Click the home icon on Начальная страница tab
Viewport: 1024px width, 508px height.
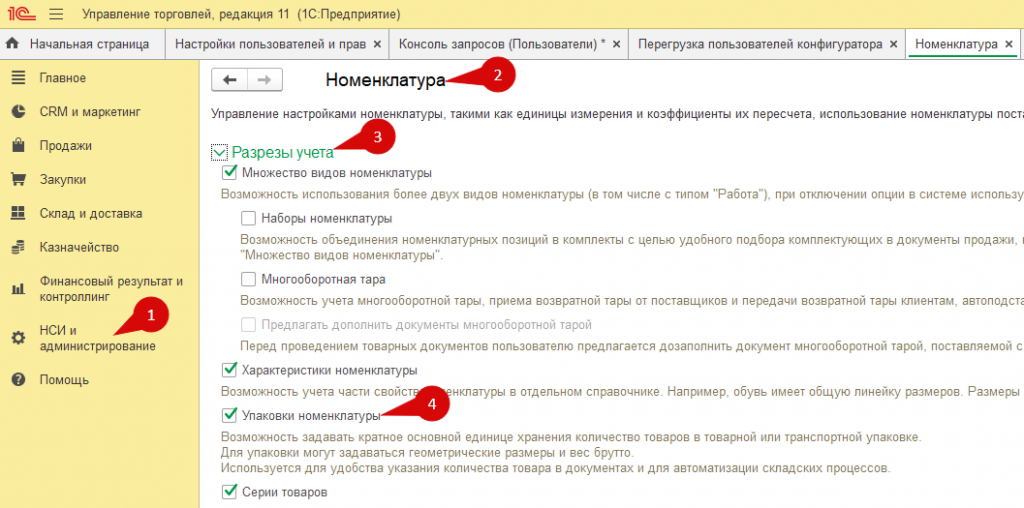pyautogui.click(x=13, y=44)
